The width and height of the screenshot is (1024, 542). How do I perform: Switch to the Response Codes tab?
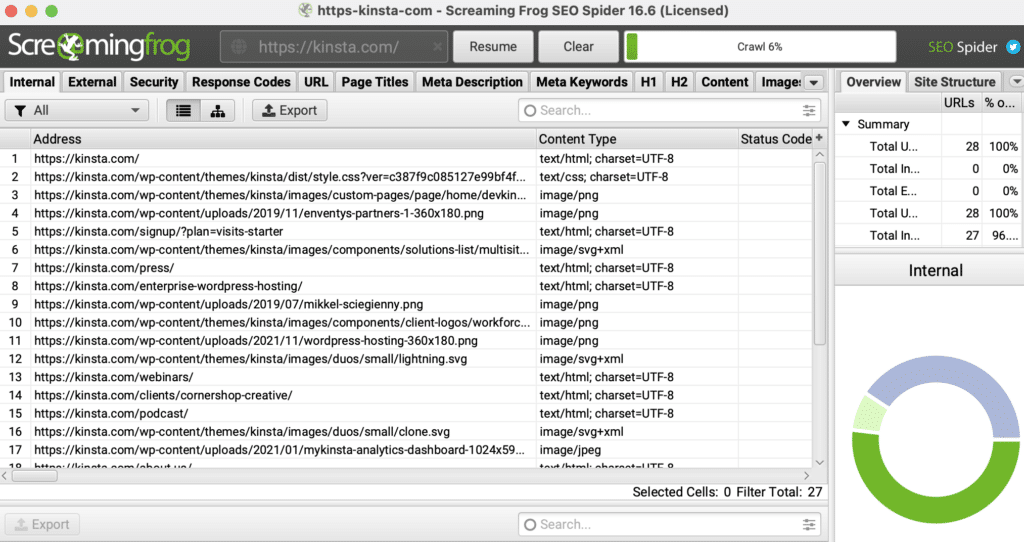click(241, 82)
